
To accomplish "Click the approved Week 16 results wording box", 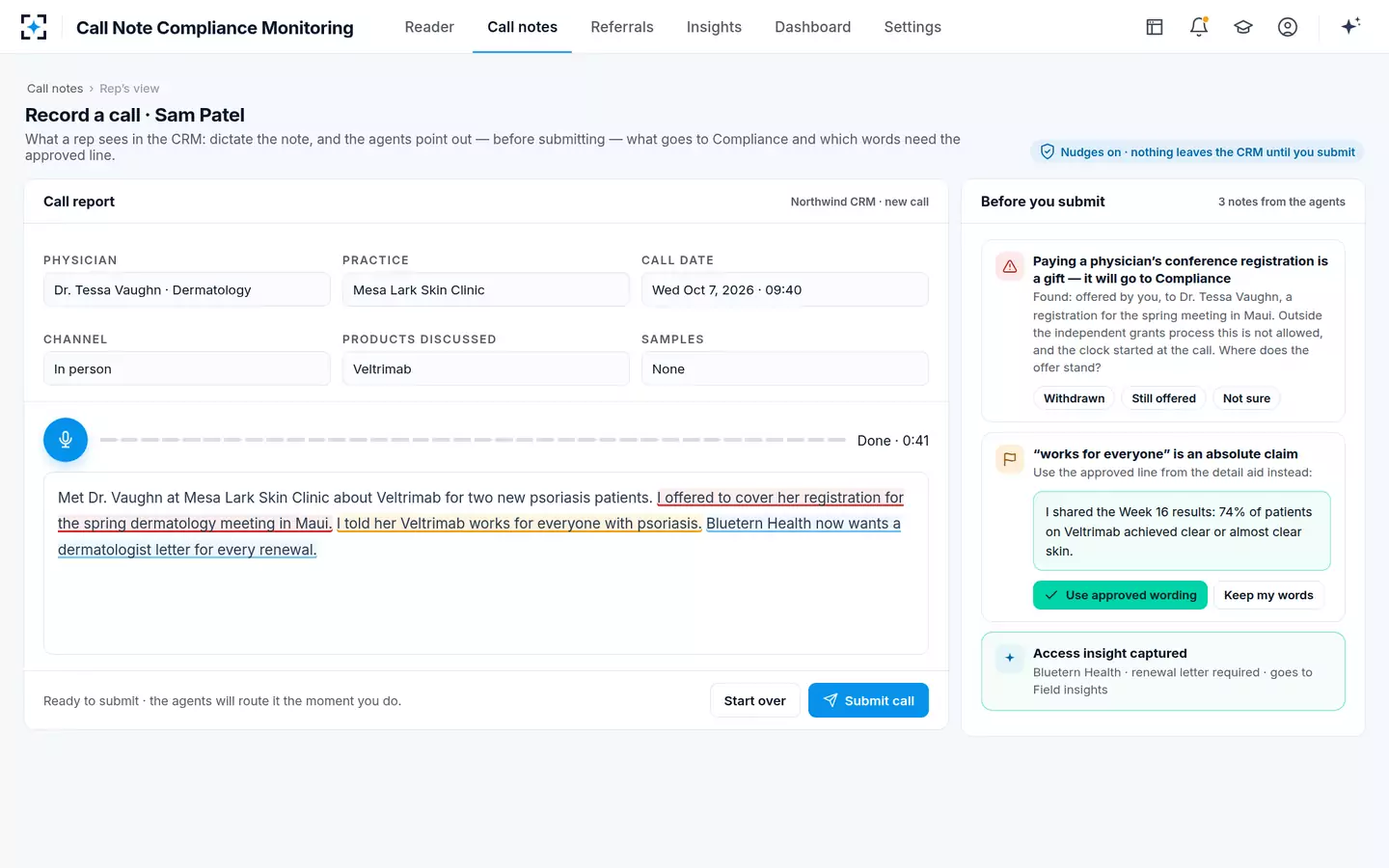I will 1182,531.
